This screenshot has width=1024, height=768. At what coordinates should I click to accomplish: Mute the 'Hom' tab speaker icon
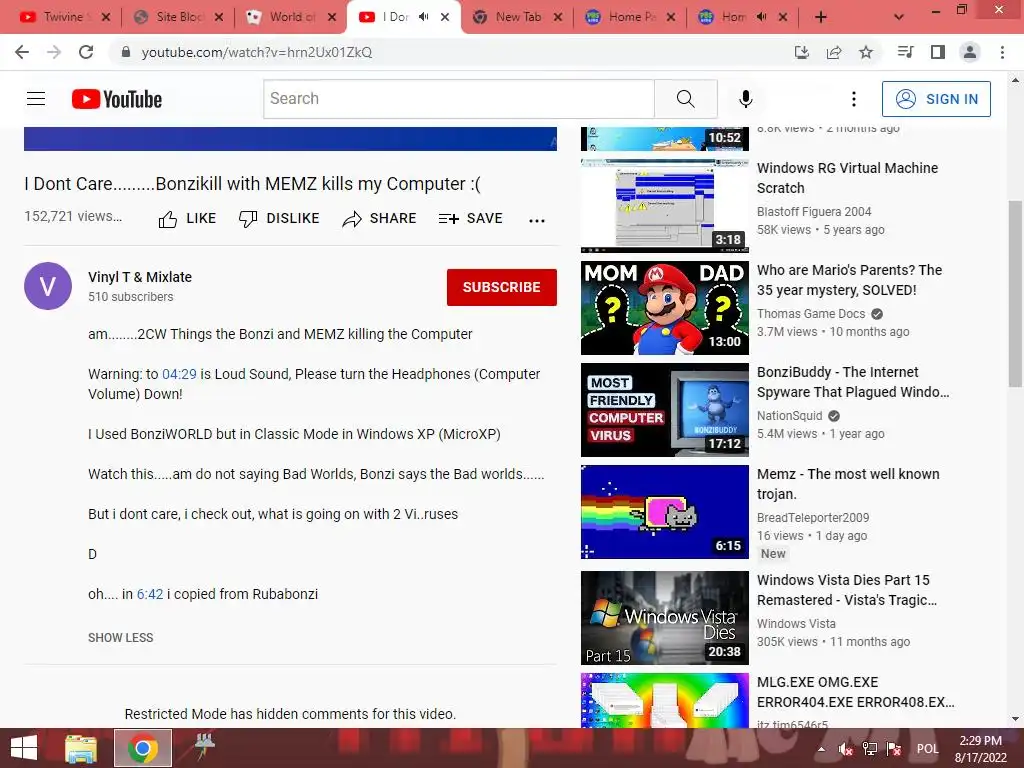[x=761, y=17]
